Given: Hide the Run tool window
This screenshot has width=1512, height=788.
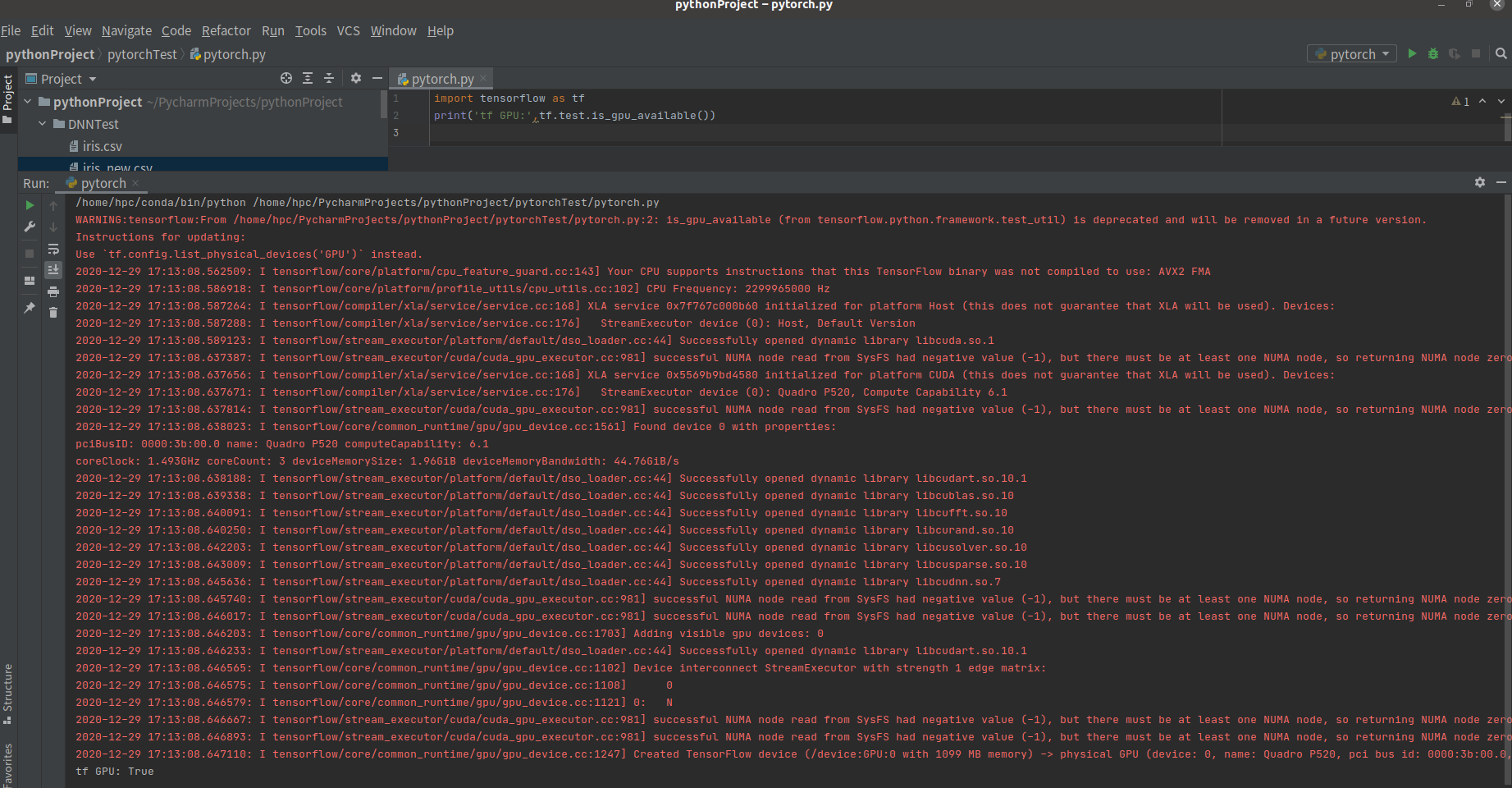Looking at the screenshot, I should tap(1501, 182).
